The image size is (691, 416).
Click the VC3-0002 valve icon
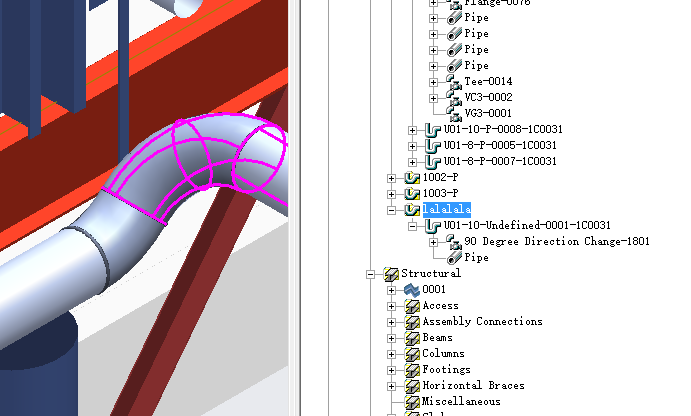[x=454, y=98]
